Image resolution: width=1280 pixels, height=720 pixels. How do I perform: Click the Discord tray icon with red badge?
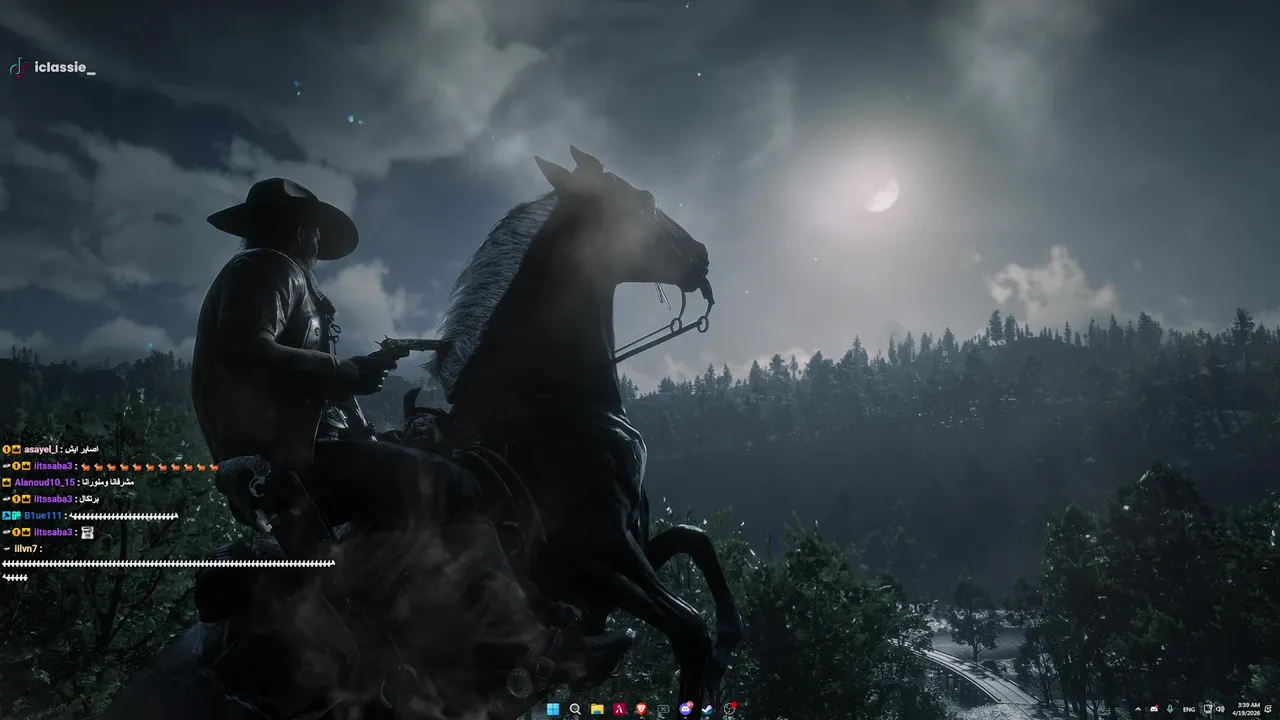coord(1154,708)
